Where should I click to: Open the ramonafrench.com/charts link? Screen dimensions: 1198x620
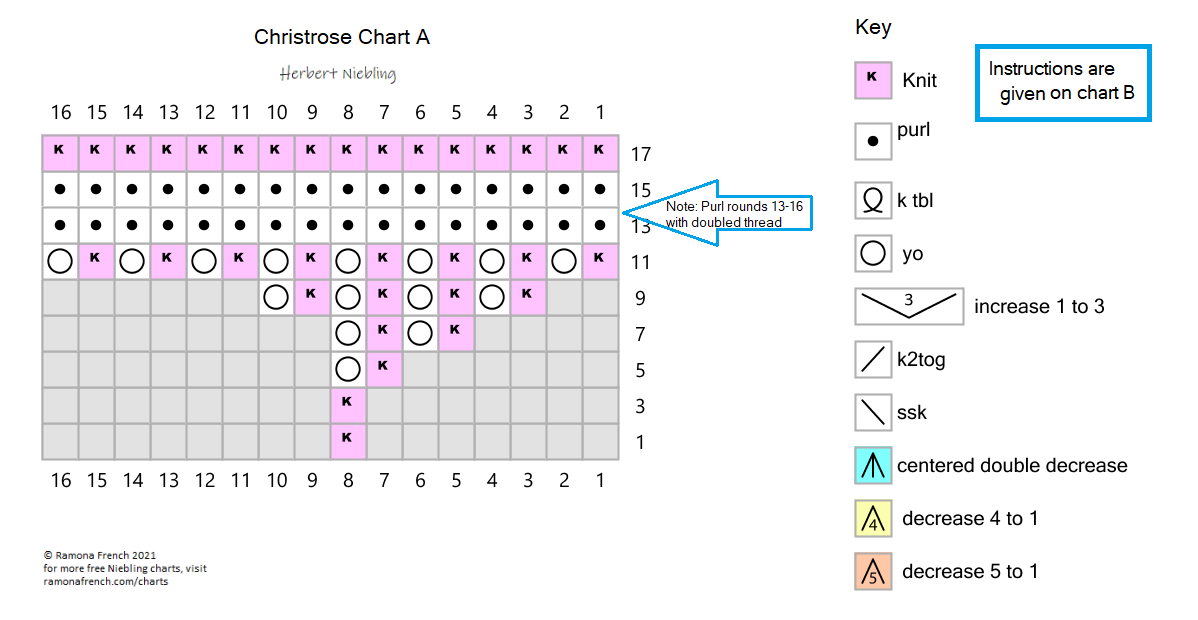[x=105, y=581]
